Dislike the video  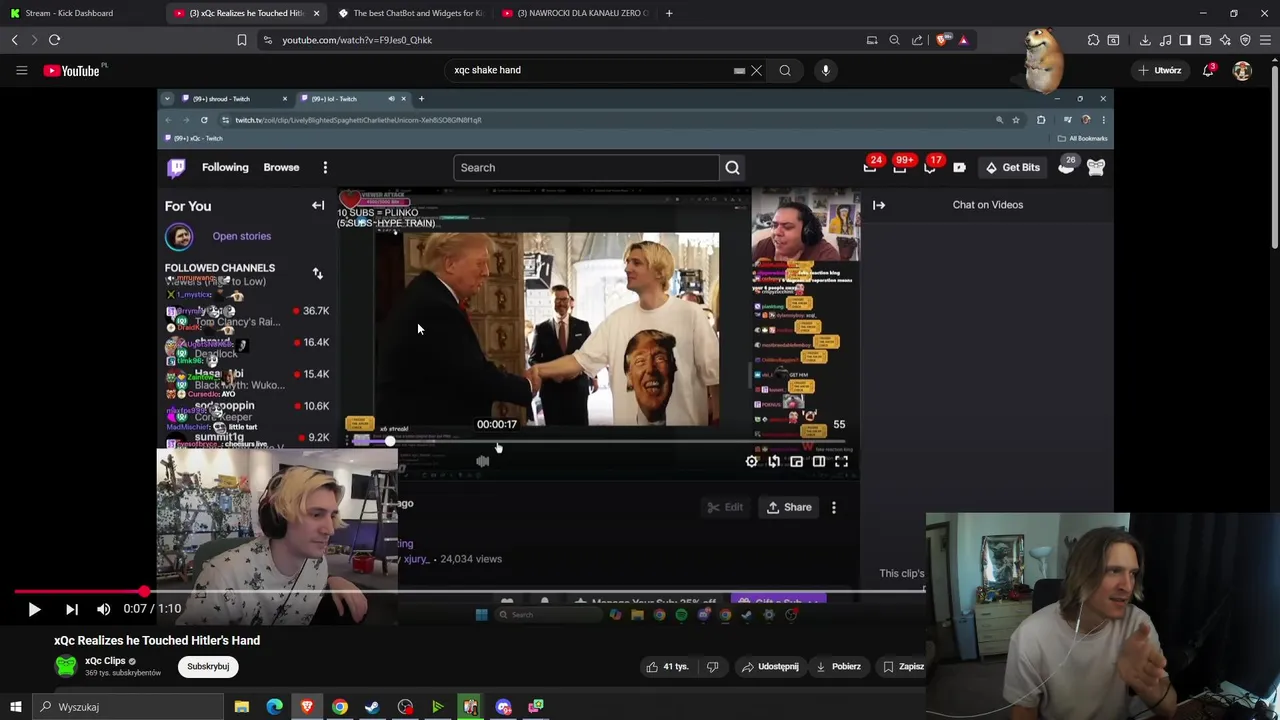tap(713, 667)
